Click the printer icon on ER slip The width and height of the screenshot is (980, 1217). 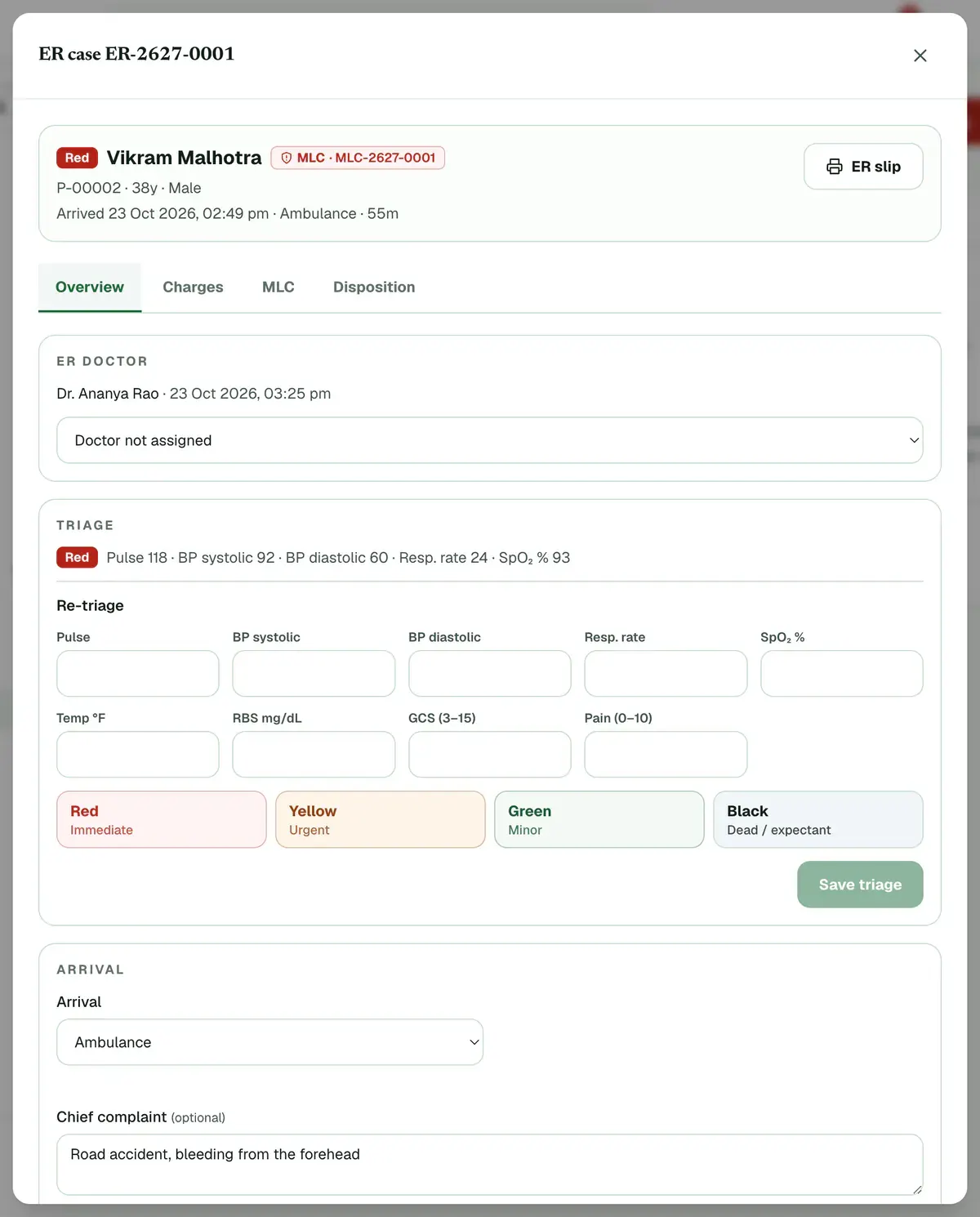point(834,167)
